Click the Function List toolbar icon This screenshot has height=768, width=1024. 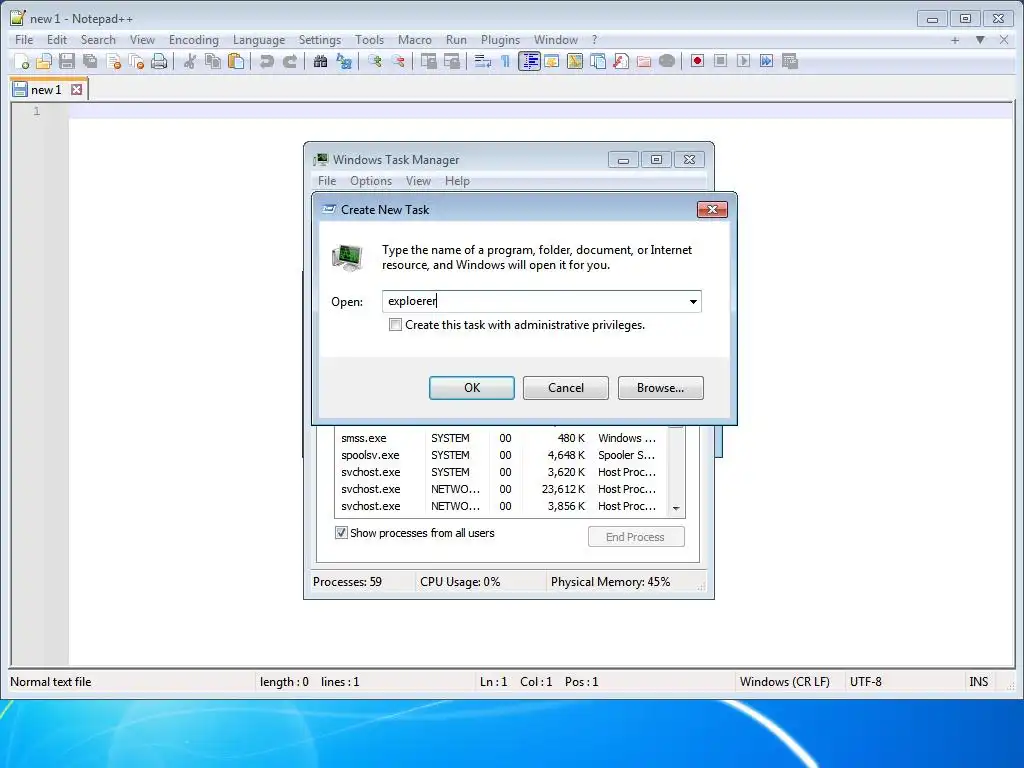[x=621, y=61]
